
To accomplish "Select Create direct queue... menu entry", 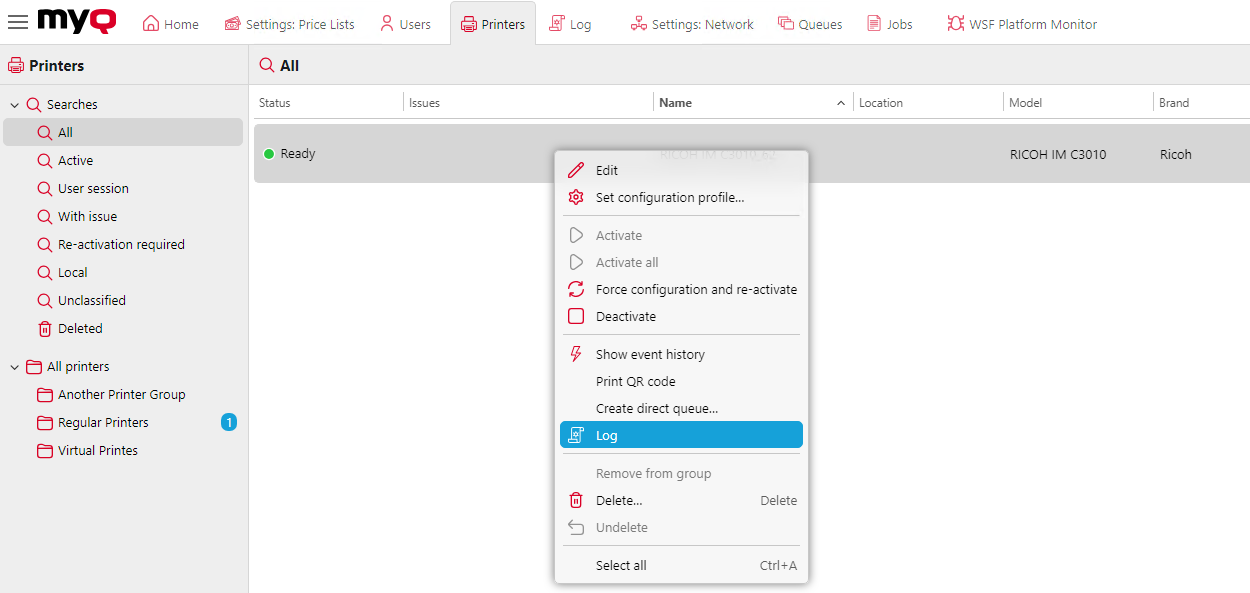I will tap(656, 408).
